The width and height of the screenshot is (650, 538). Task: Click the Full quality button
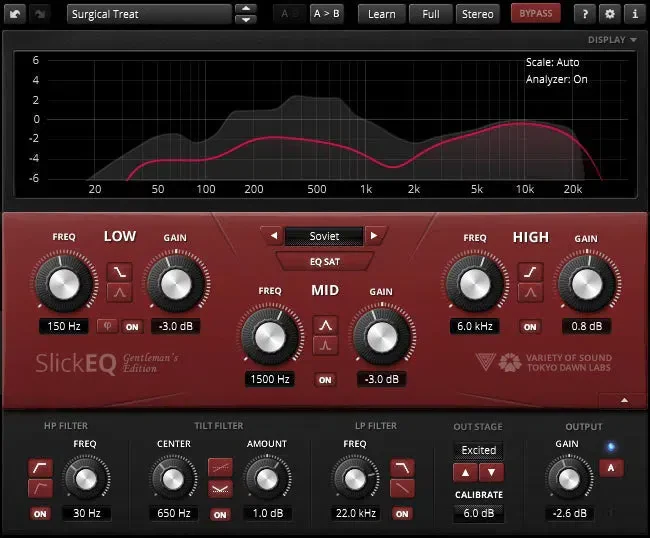(431, 14)
